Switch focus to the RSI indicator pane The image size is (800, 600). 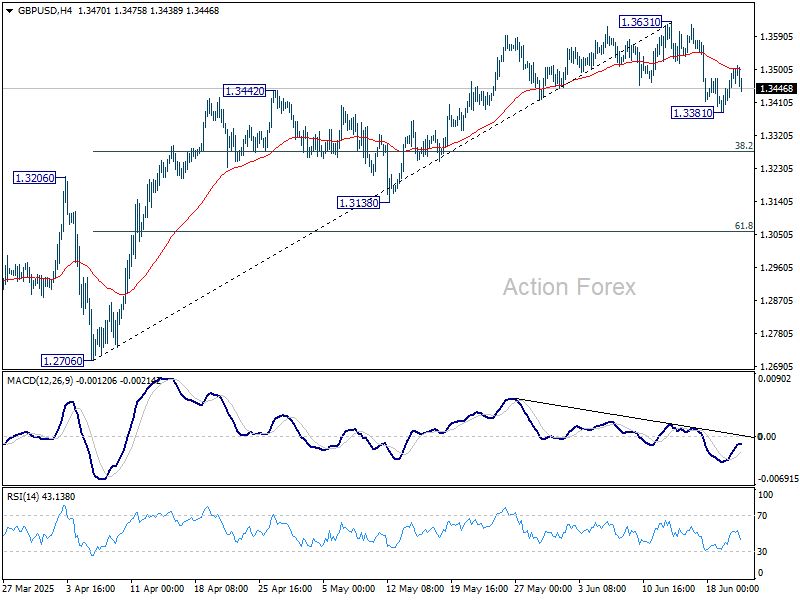[x=400, y=535]
